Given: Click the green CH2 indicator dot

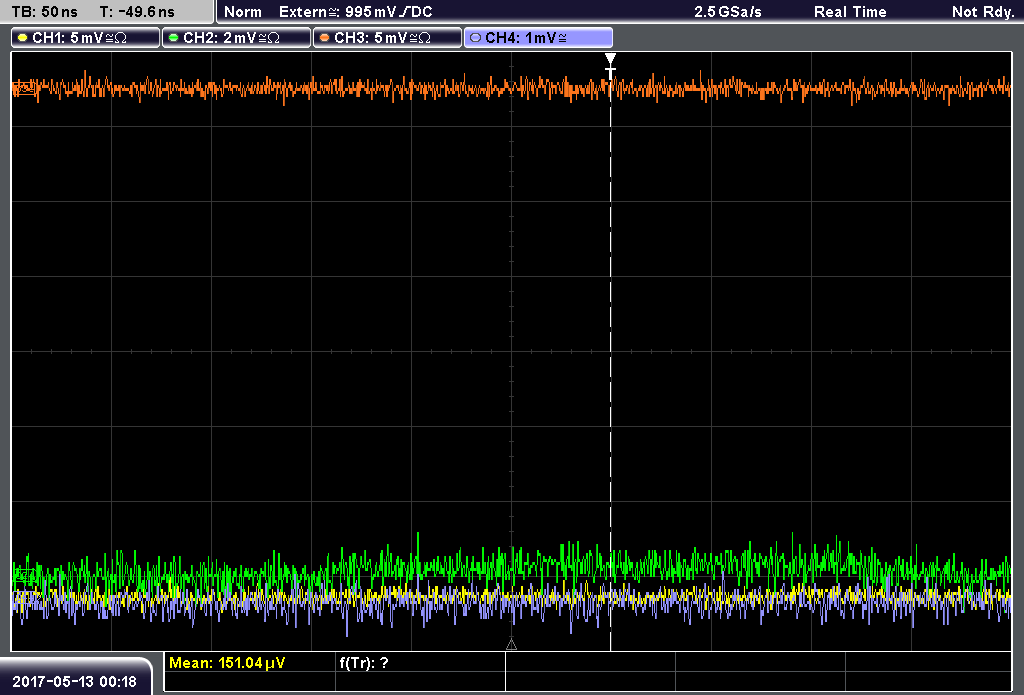Looking at the screenshot, I should [174, 38].
